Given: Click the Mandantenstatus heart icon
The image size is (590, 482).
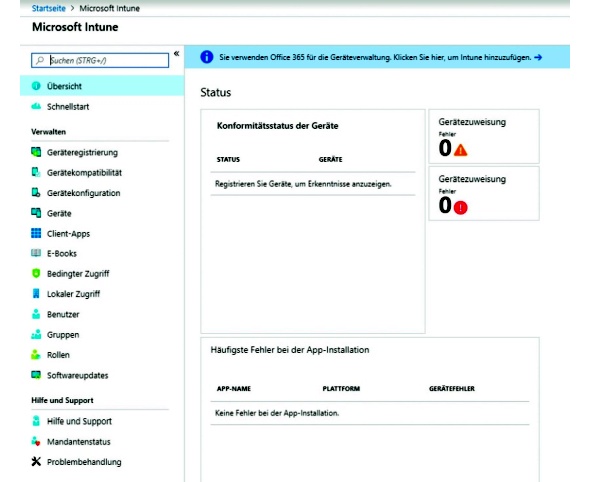Looking at the screenshot, I should coord(36,441).
